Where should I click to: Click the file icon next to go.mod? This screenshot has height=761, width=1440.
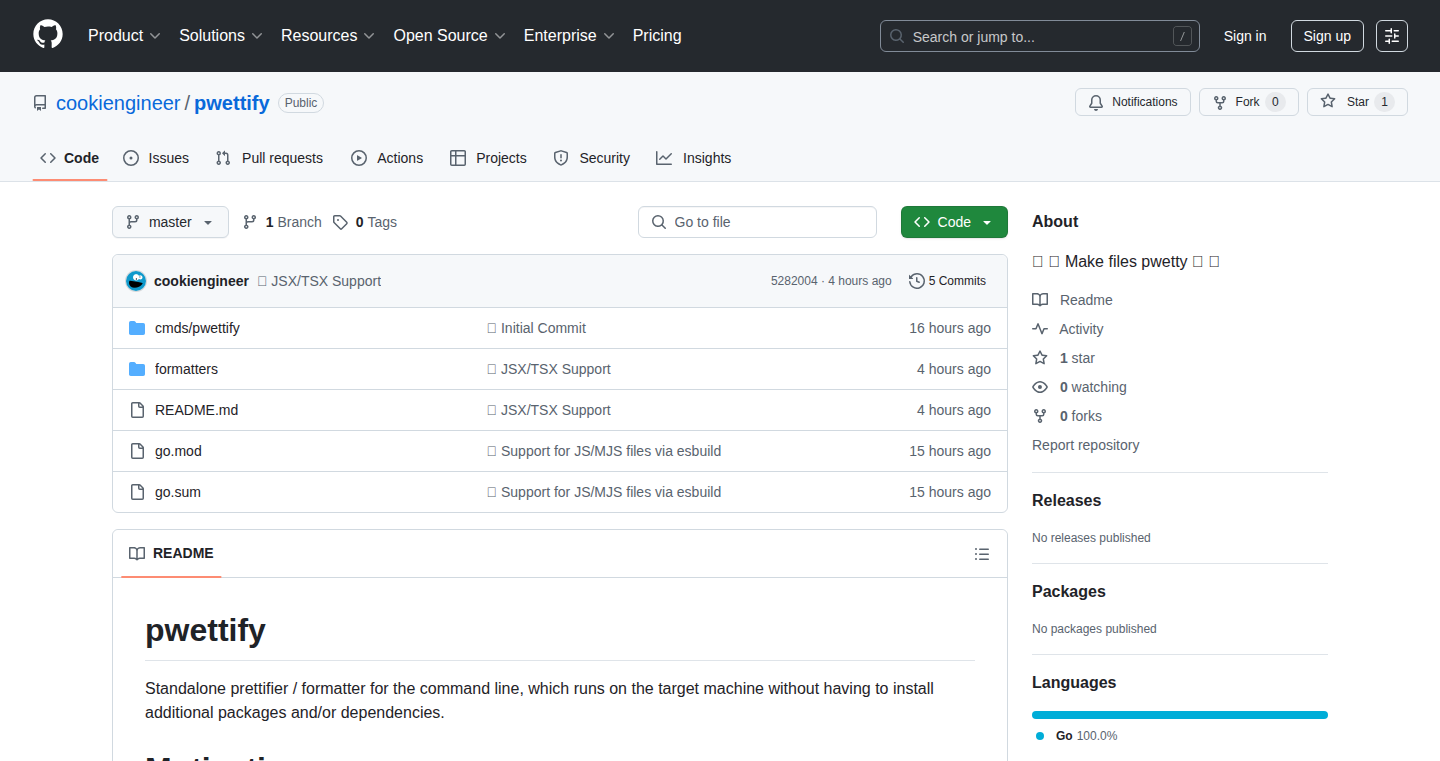coord(137,451)
